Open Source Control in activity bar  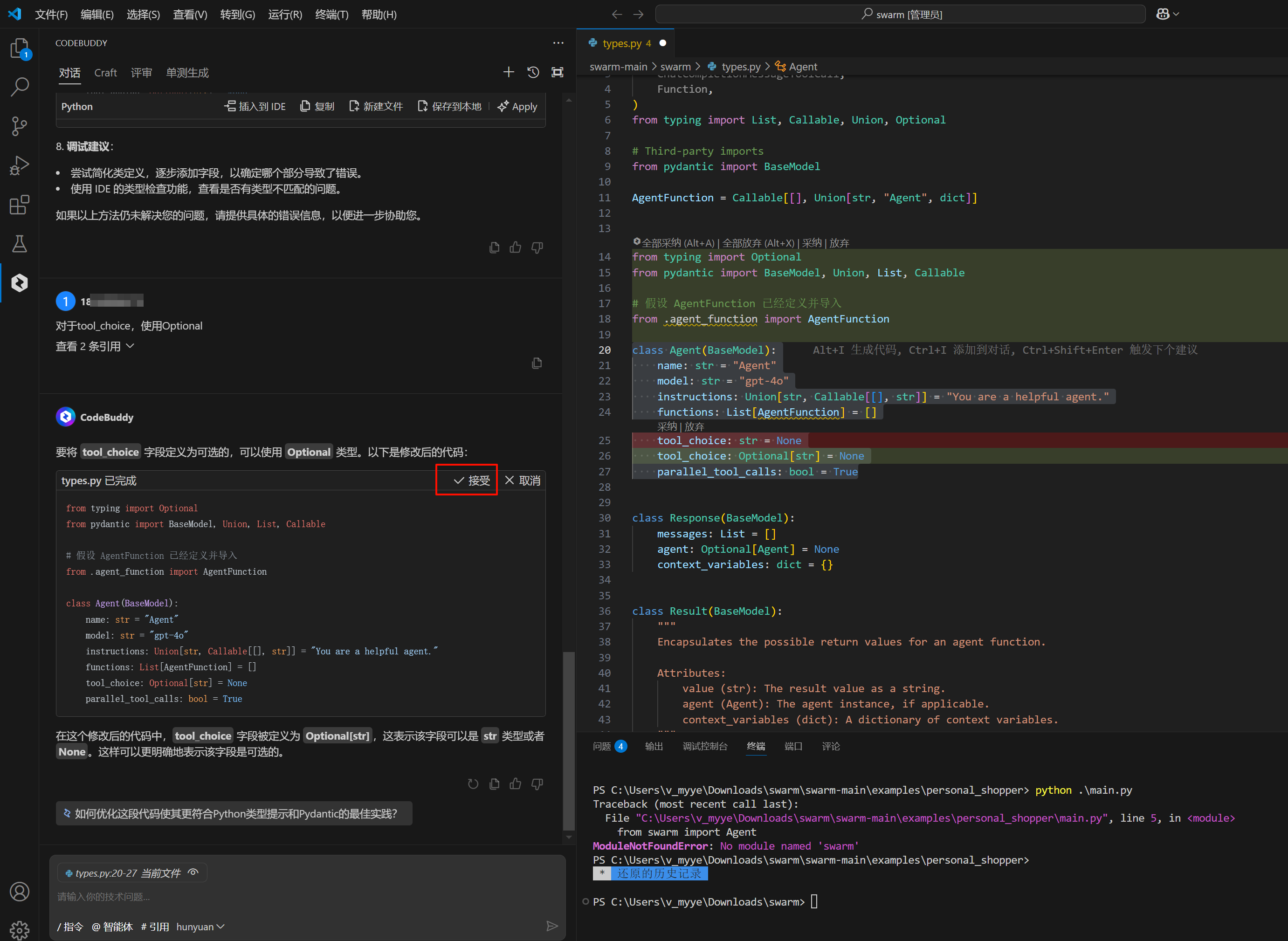tap(20, 126)
